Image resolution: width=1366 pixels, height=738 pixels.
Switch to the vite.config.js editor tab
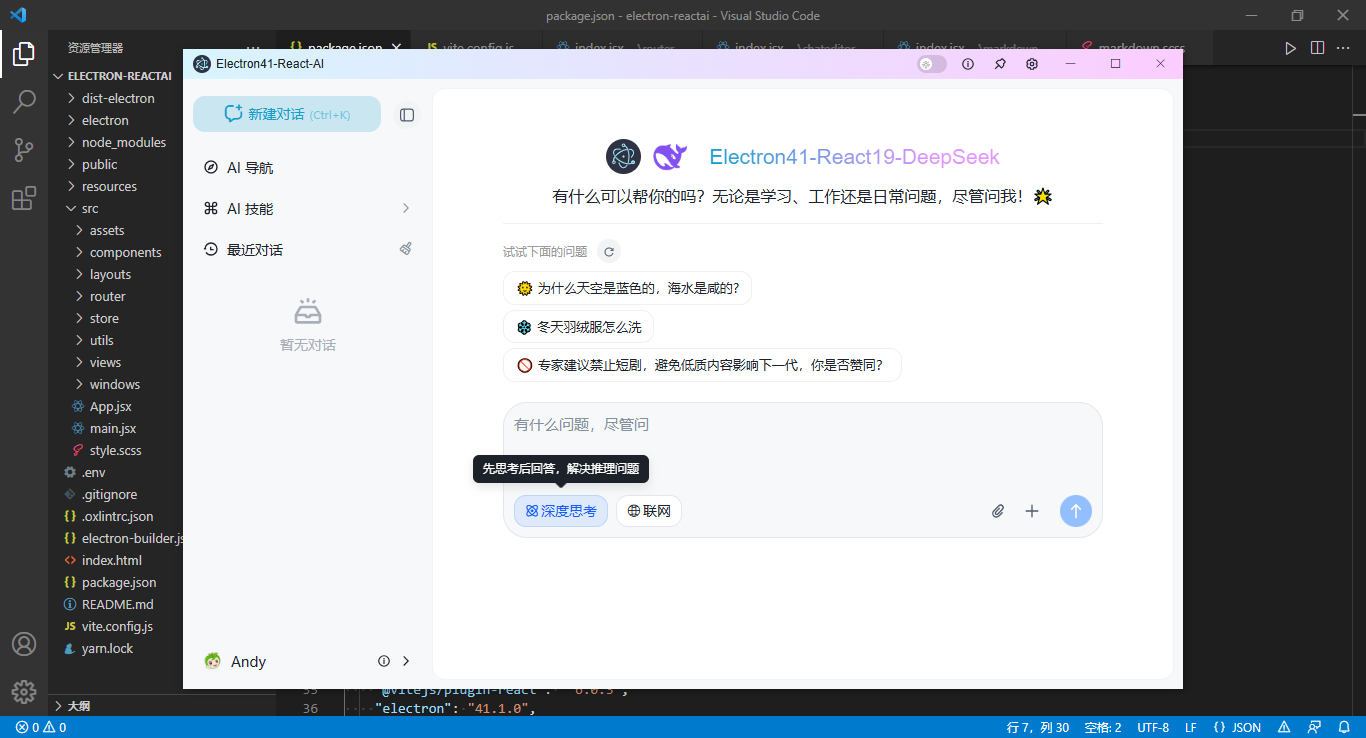pos(478,48)
